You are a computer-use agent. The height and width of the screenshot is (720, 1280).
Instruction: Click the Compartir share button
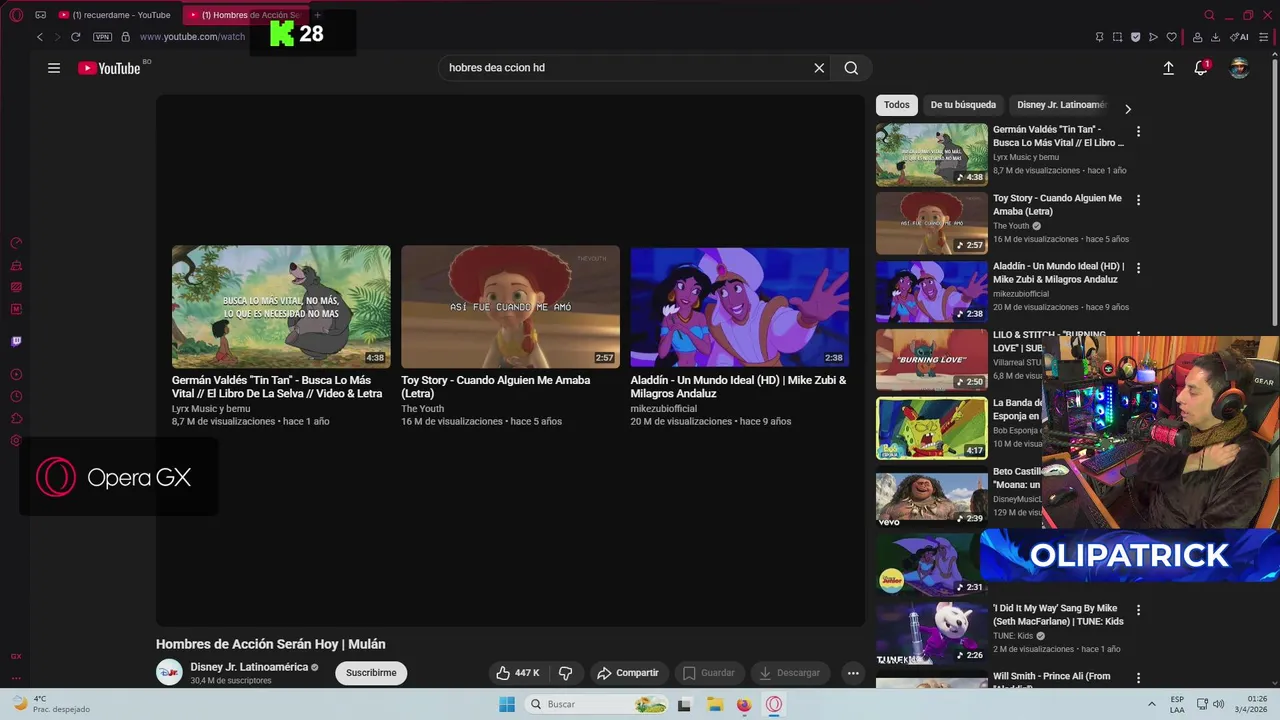(x=628, y=673)
